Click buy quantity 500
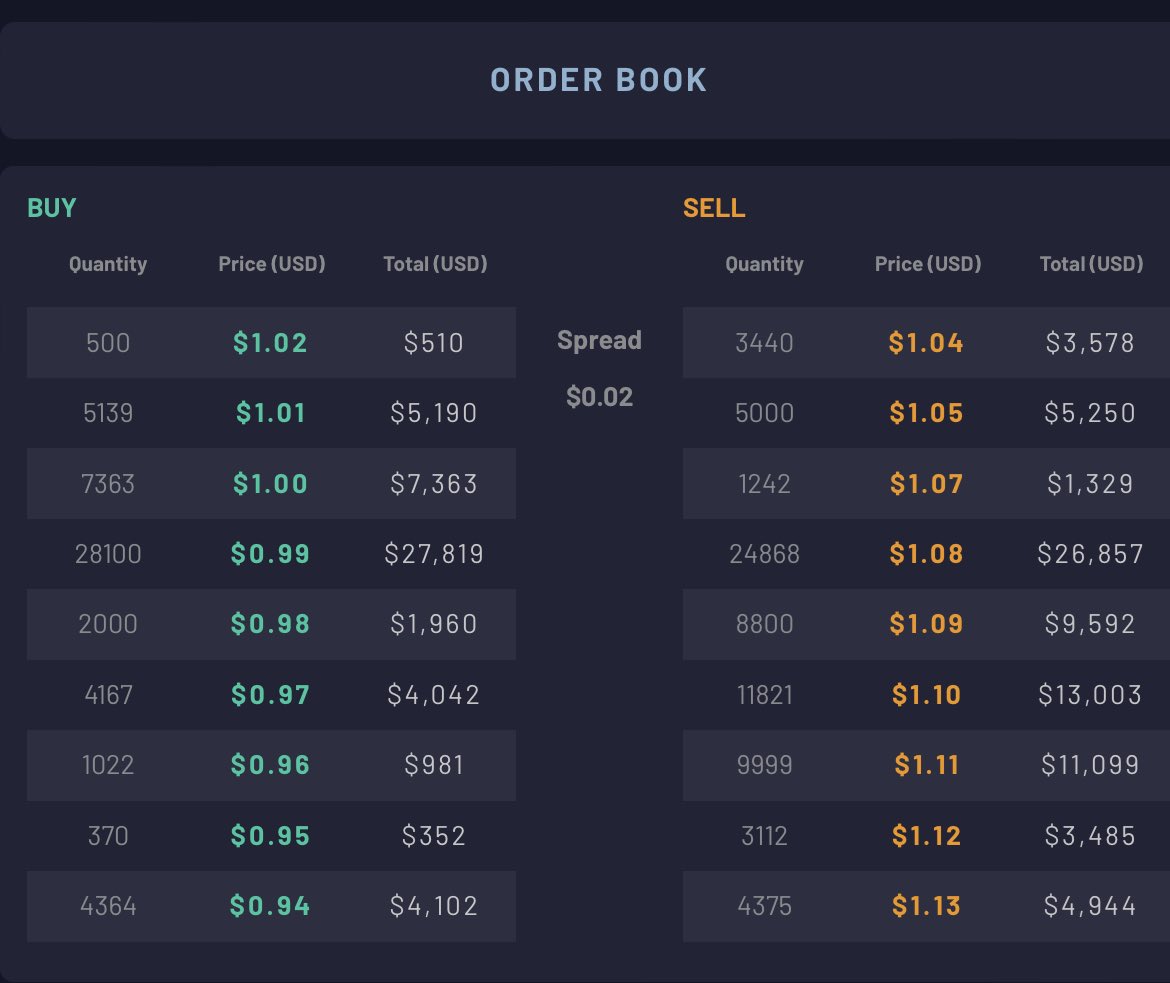This screenshot has width=1170, height=983. 108,343
